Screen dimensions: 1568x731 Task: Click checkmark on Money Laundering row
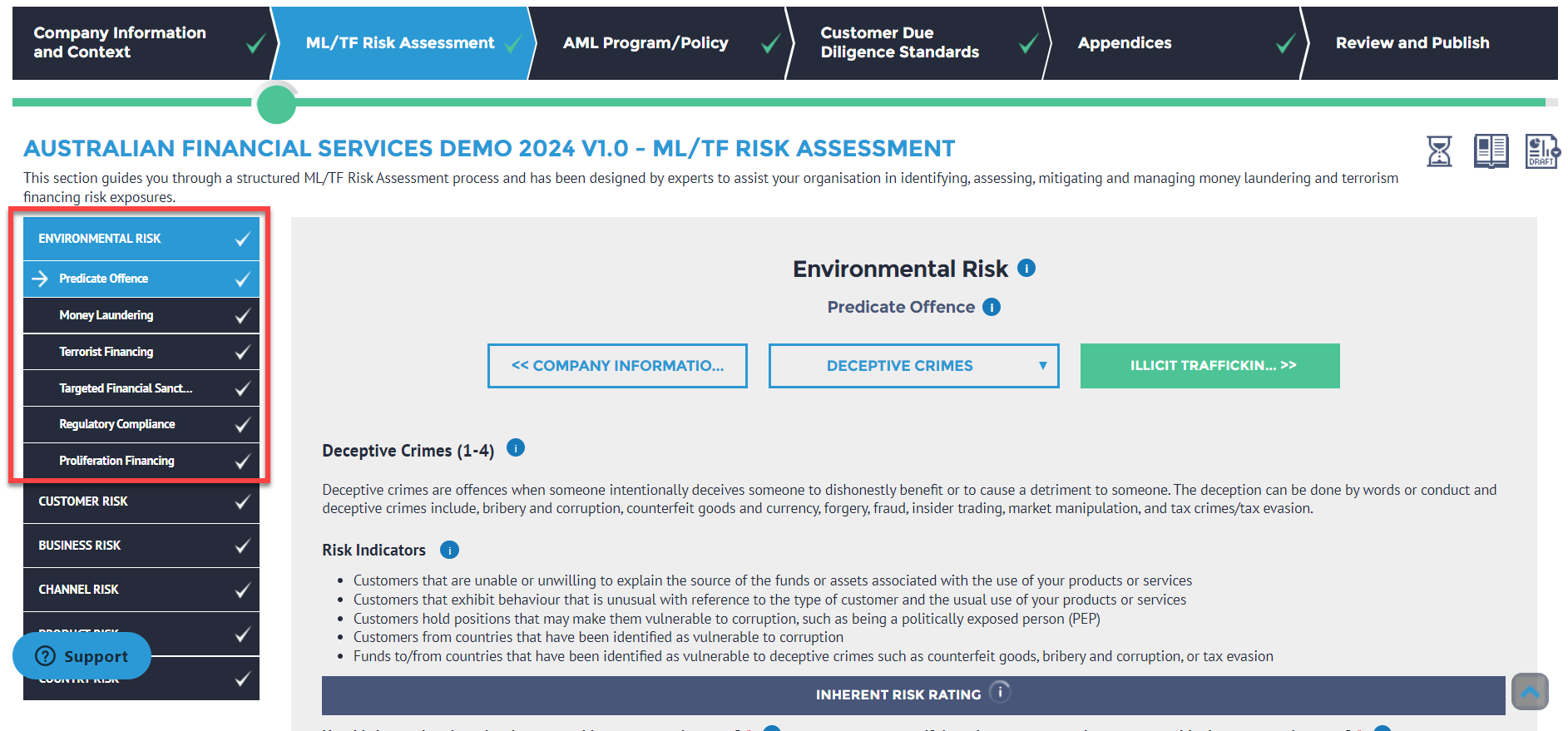click(242, 316)
